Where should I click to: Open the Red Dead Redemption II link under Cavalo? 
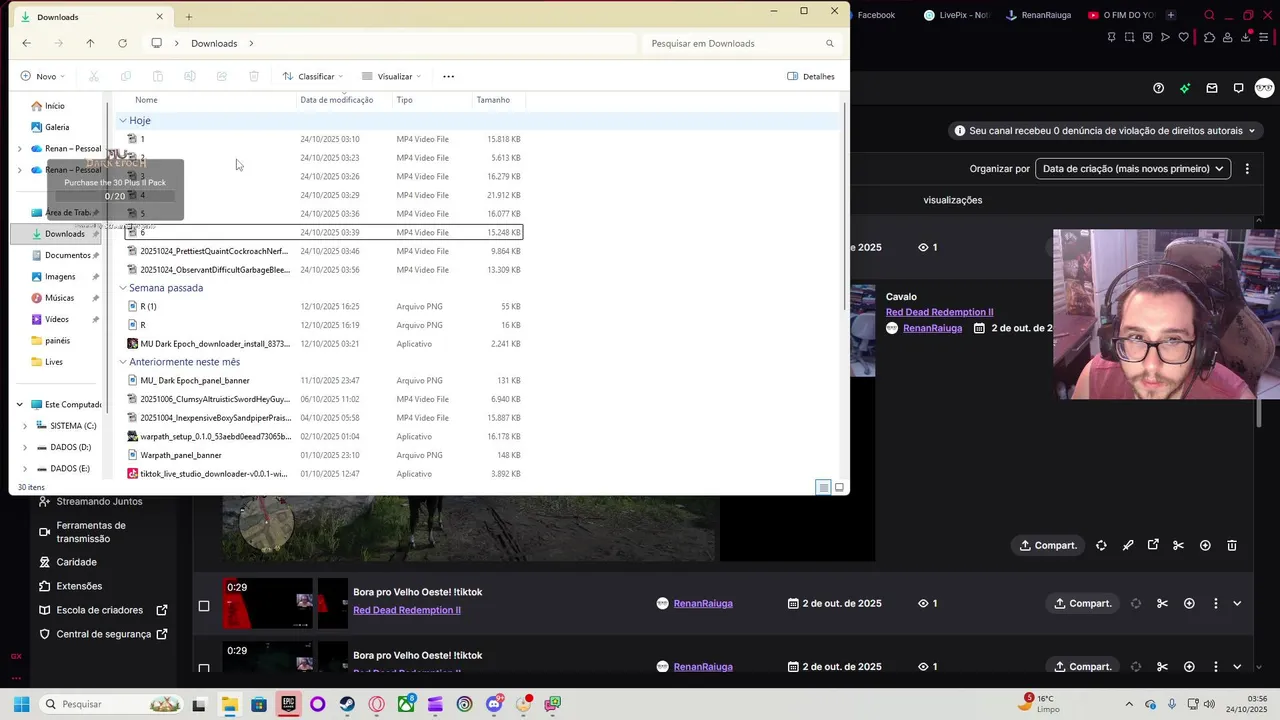pyautogui.click(x=939, y=312)
